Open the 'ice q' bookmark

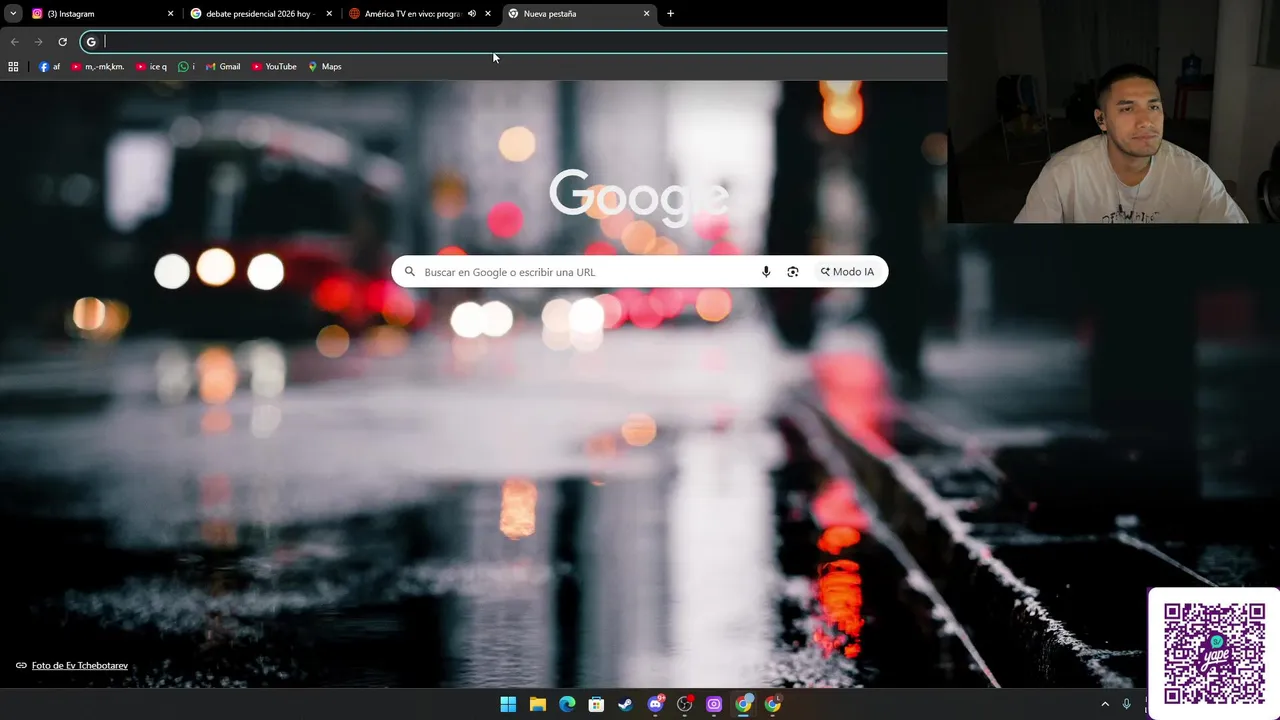pyautogui.click(x=151, y=66)
